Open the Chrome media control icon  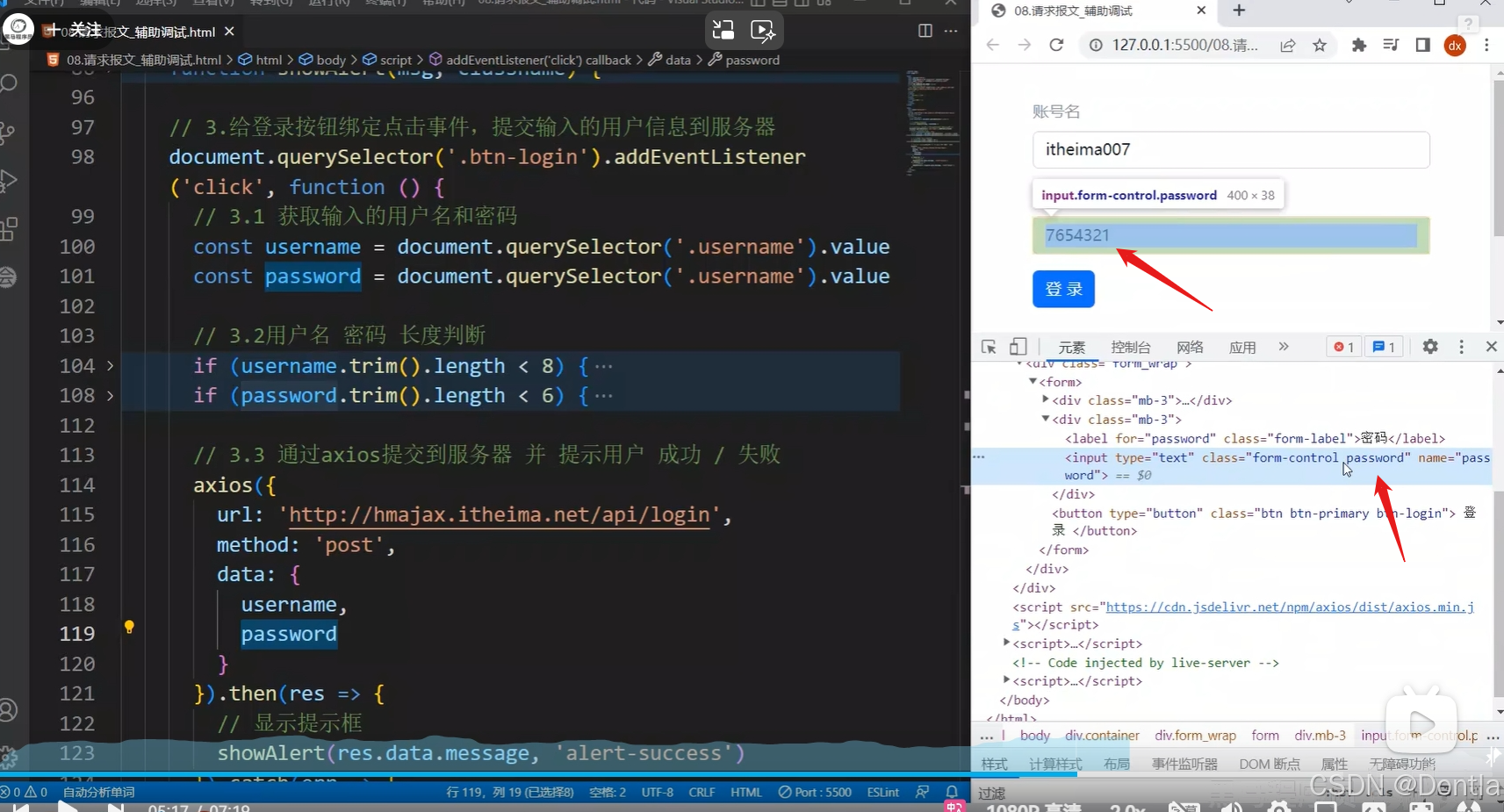click(1391, 45)
